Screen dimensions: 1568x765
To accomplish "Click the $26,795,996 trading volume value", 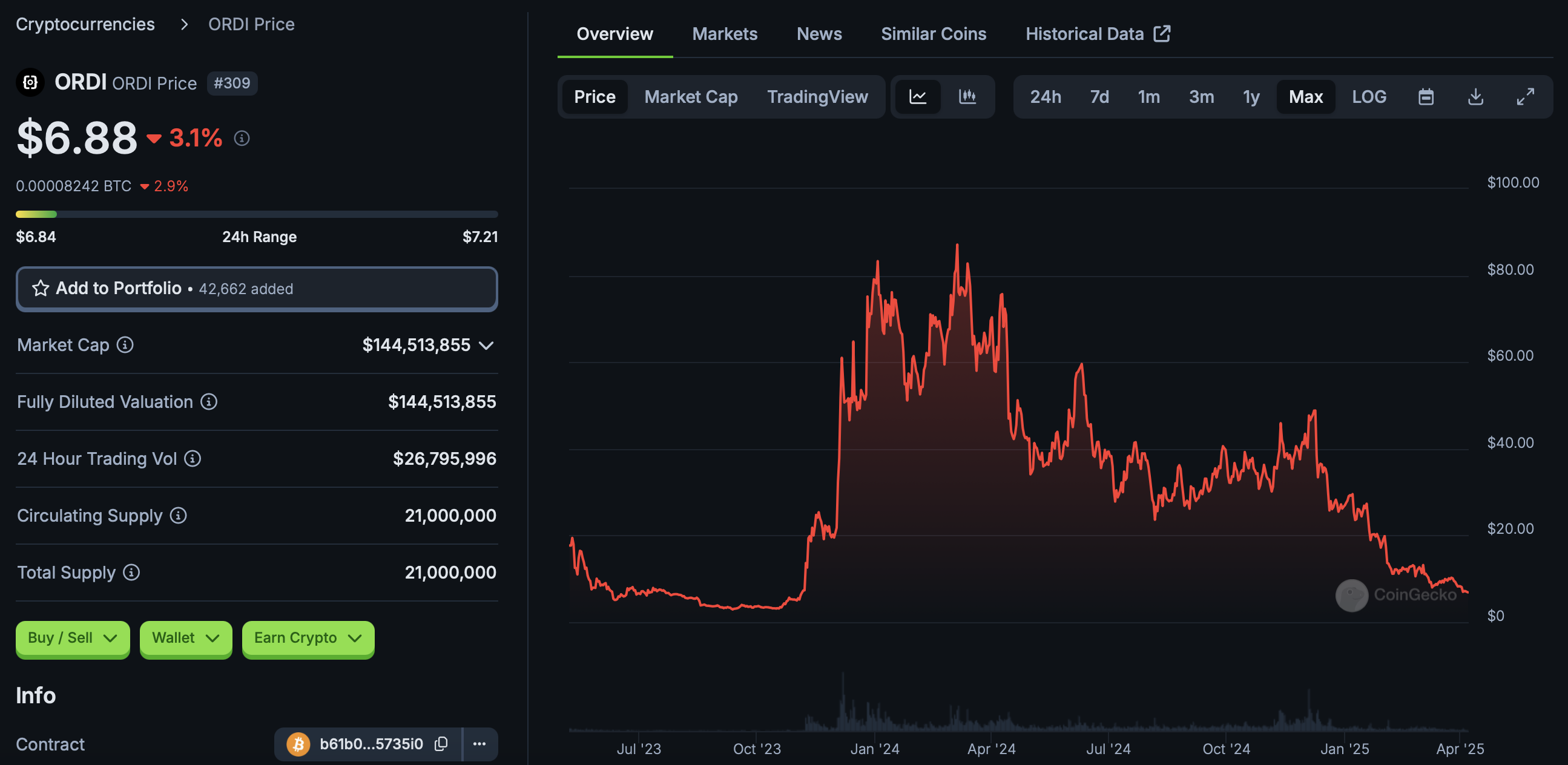I will [x=444, y=458].
